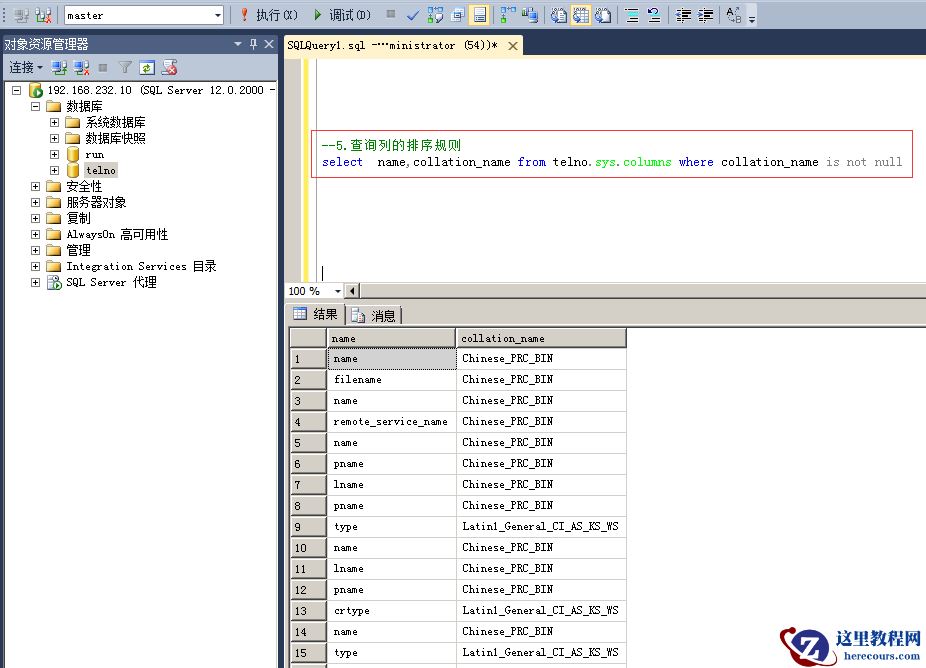
Task: Open the 100% zoom level dropdown
Action: pos(337,291)
